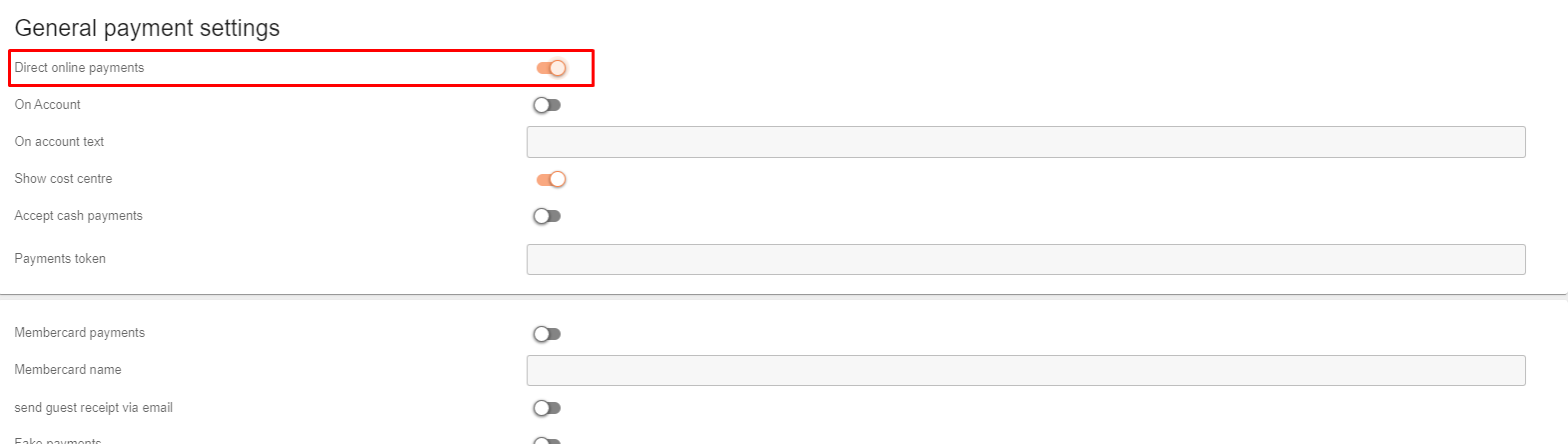The image size is (1568, 444).
Task: Click into the On account text field
Action: [1025, 142]
